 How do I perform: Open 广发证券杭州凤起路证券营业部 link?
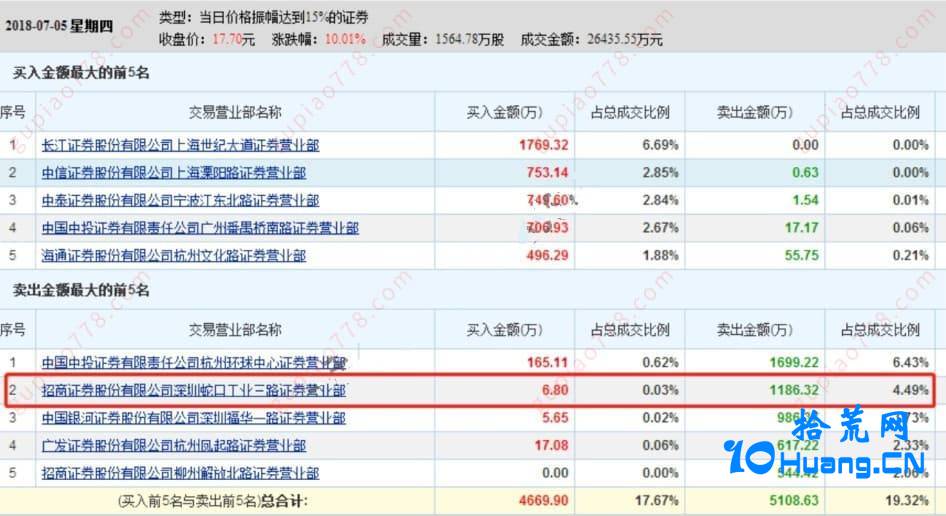[x=174, y=445]
